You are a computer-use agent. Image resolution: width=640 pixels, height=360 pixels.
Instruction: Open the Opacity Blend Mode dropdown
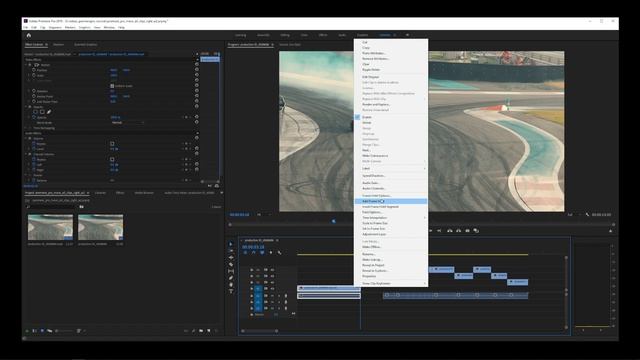coord(128,122)
